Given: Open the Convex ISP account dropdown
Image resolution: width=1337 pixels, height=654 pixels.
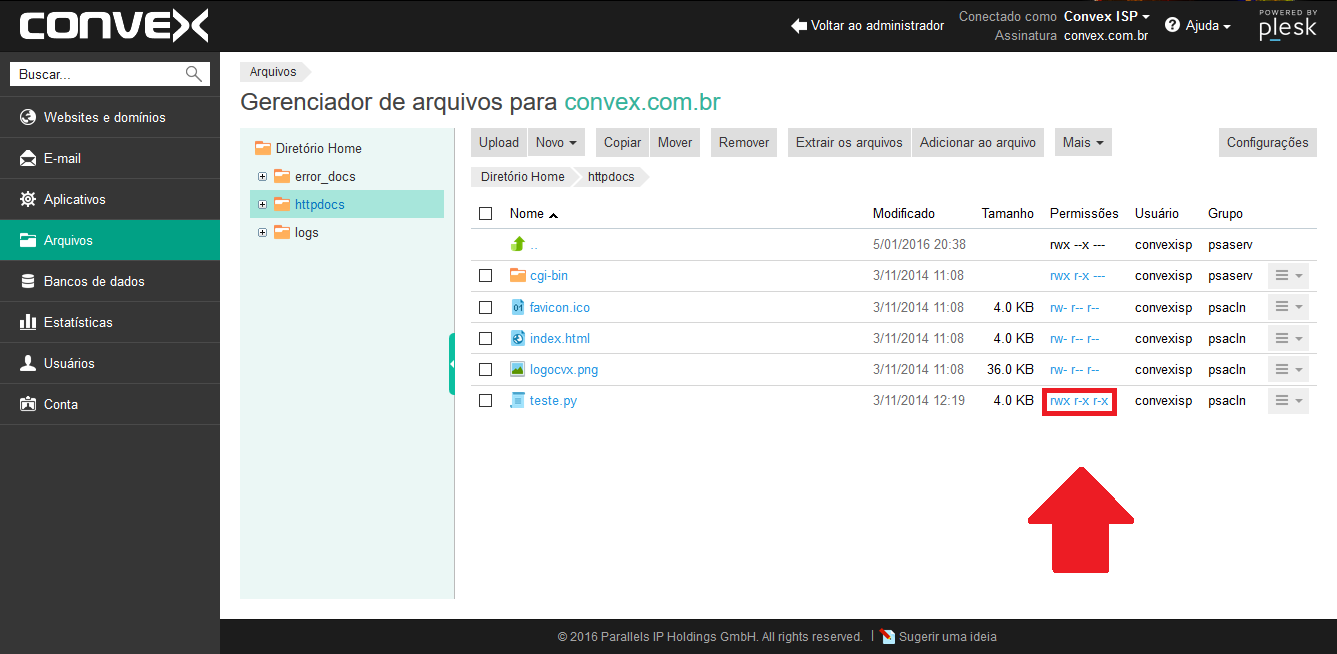Looking at the screenshot, I should [1106, 16].
